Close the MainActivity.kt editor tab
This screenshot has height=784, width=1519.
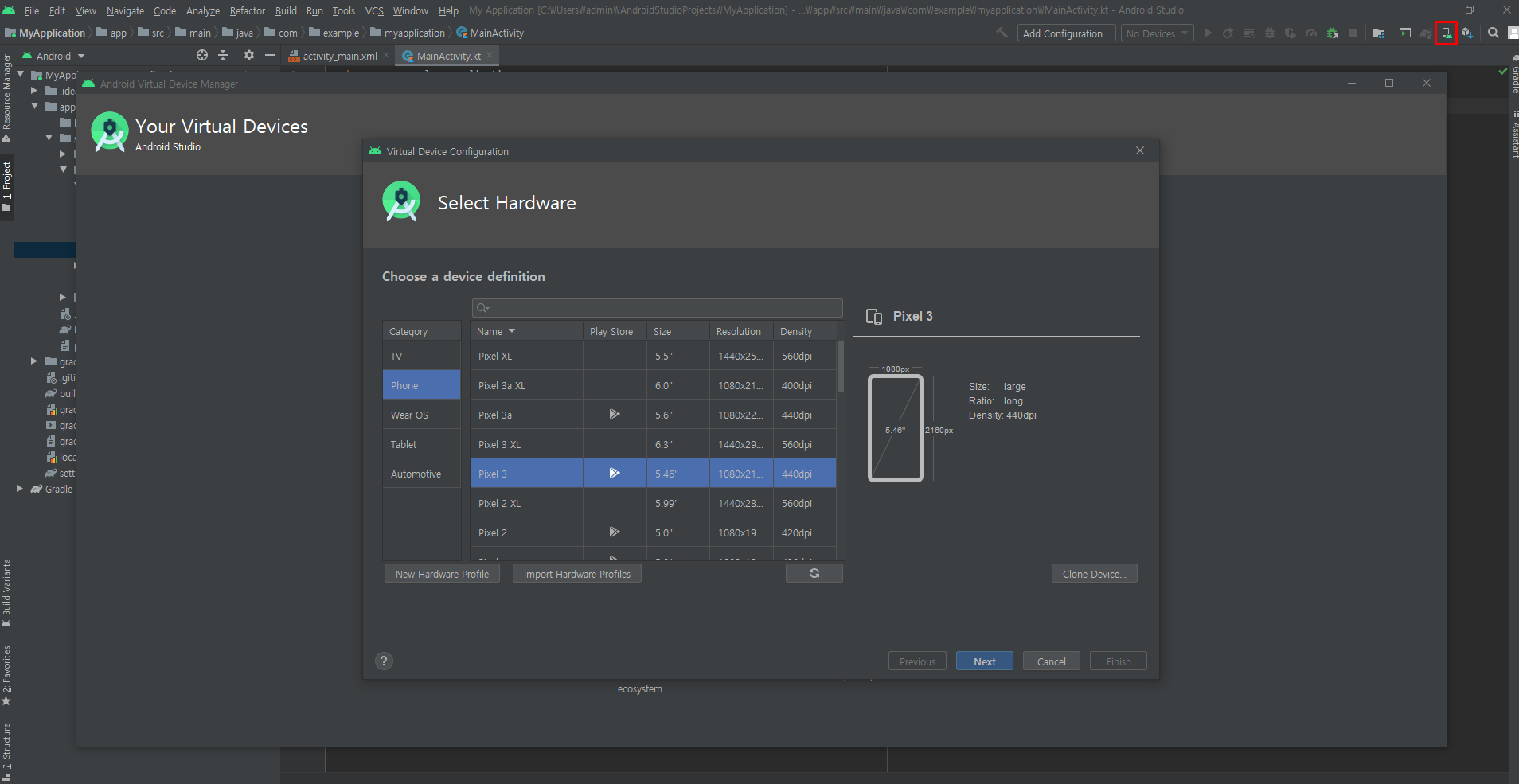point(490,55)
